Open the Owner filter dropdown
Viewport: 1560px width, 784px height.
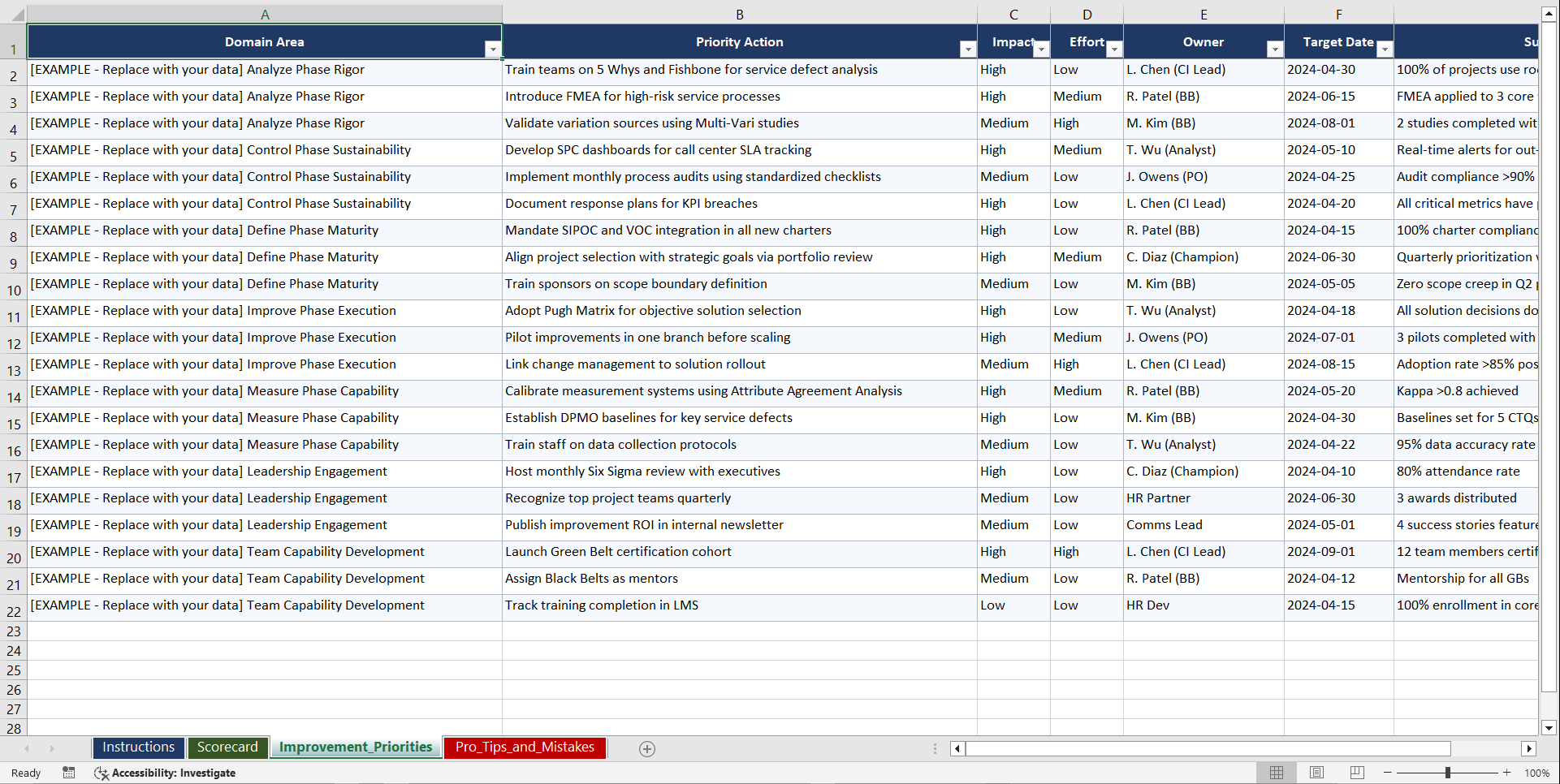tap(1275, 50)
